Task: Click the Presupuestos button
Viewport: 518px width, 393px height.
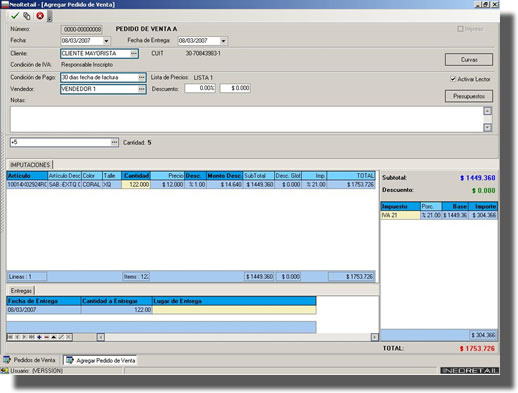Action: click(x=469, y=96)
